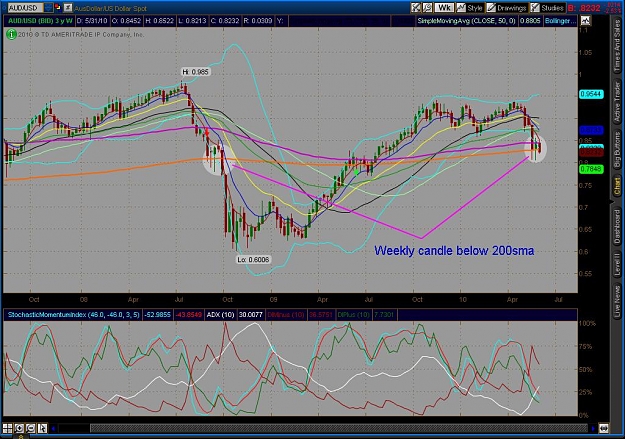Click the Drawings pencil icon

pos(491,7)
